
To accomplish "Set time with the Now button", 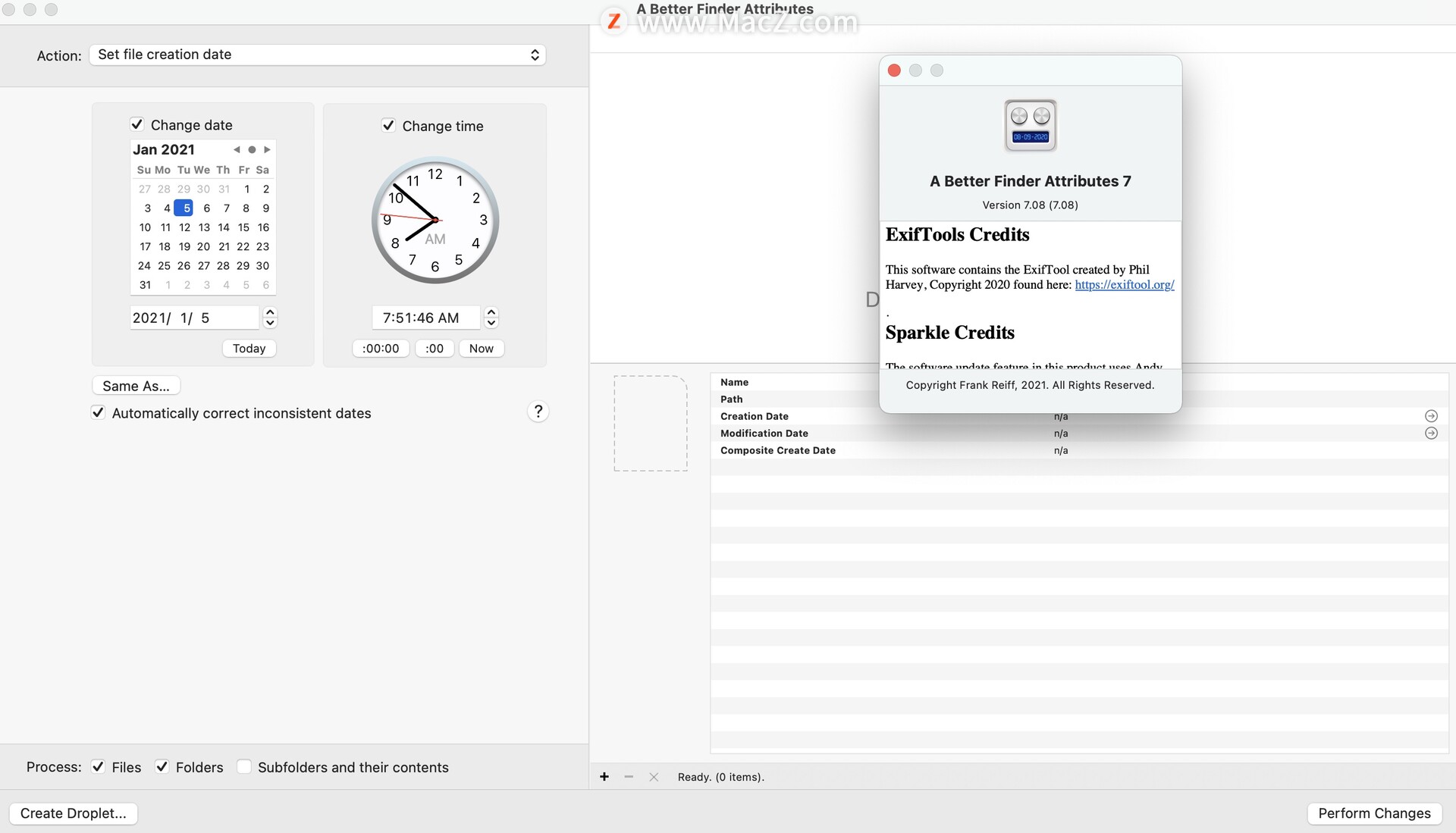I will click(x=482, y=349).
